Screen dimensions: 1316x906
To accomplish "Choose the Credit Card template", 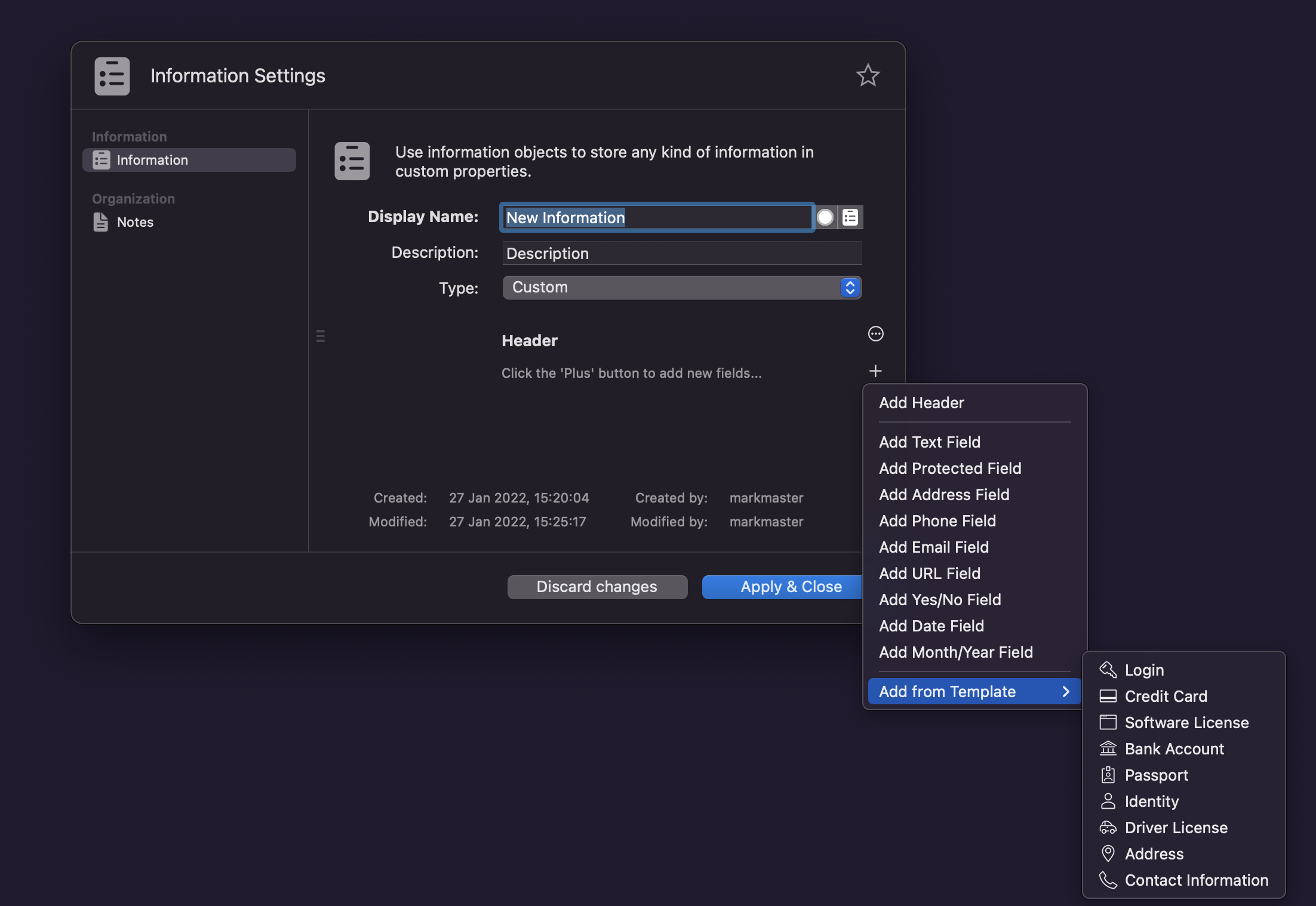I will tap(1165, 696).
